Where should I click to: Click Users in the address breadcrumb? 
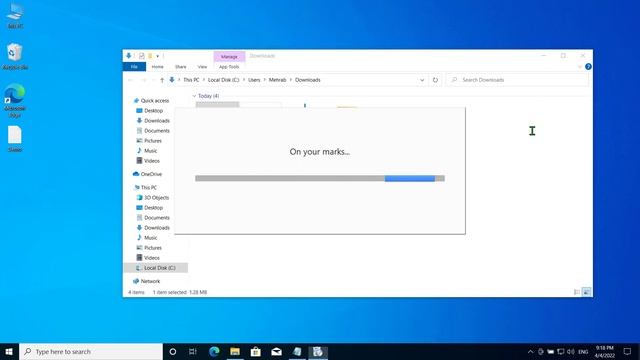tap(254, 80)
